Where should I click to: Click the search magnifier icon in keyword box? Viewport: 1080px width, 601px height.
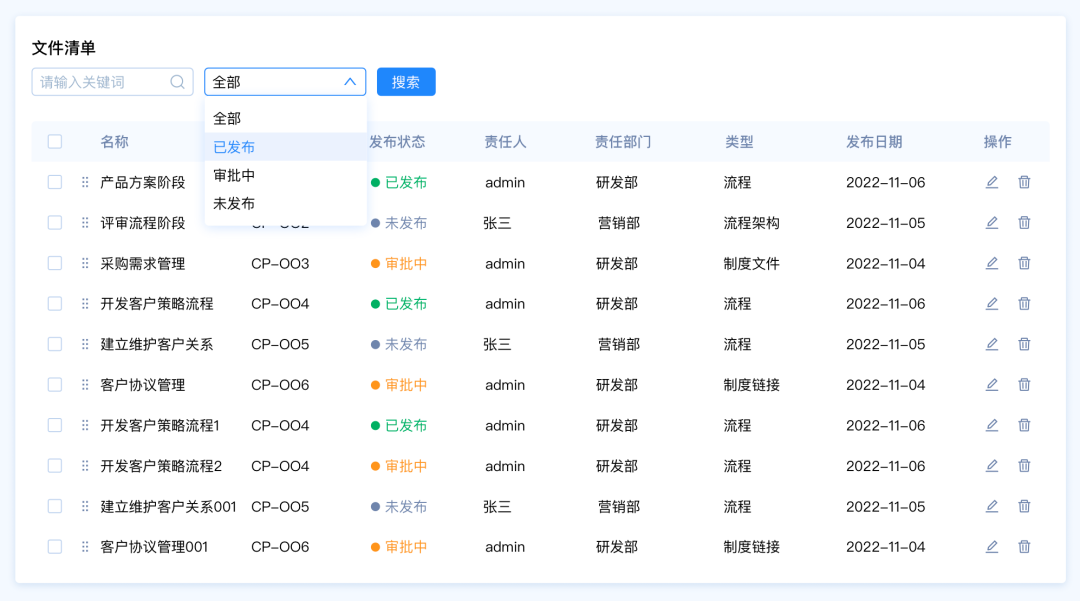coord(178,82)
